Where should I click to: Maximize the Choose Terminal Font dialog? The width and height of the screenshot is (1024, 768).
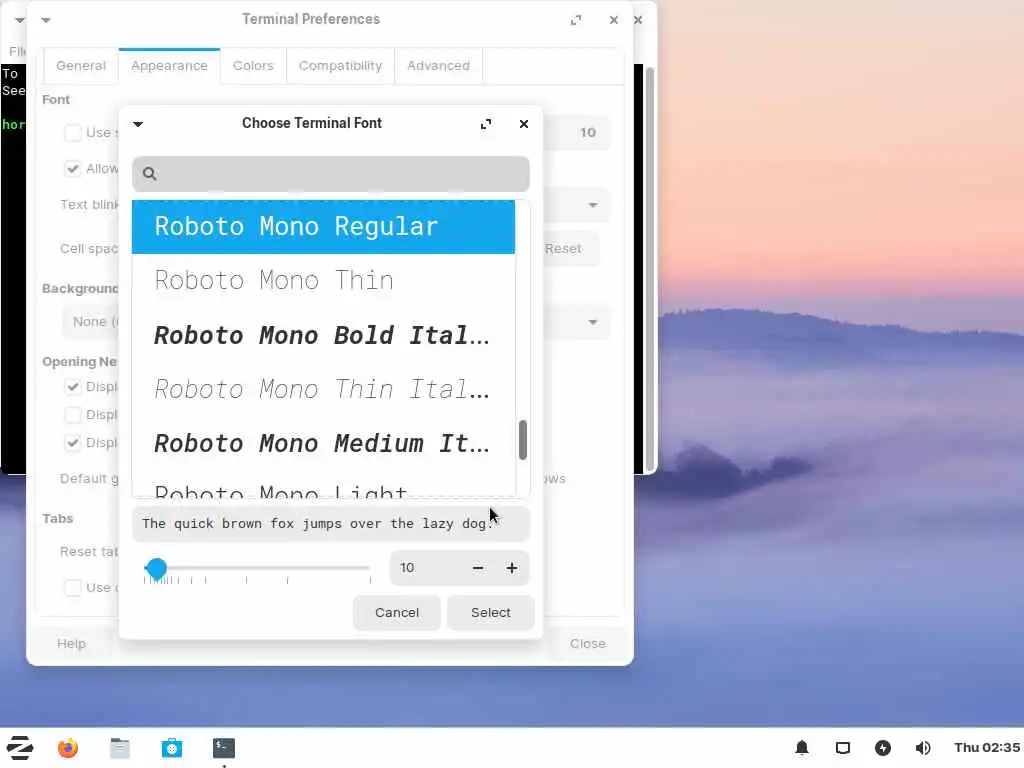(x=486, y=124)
